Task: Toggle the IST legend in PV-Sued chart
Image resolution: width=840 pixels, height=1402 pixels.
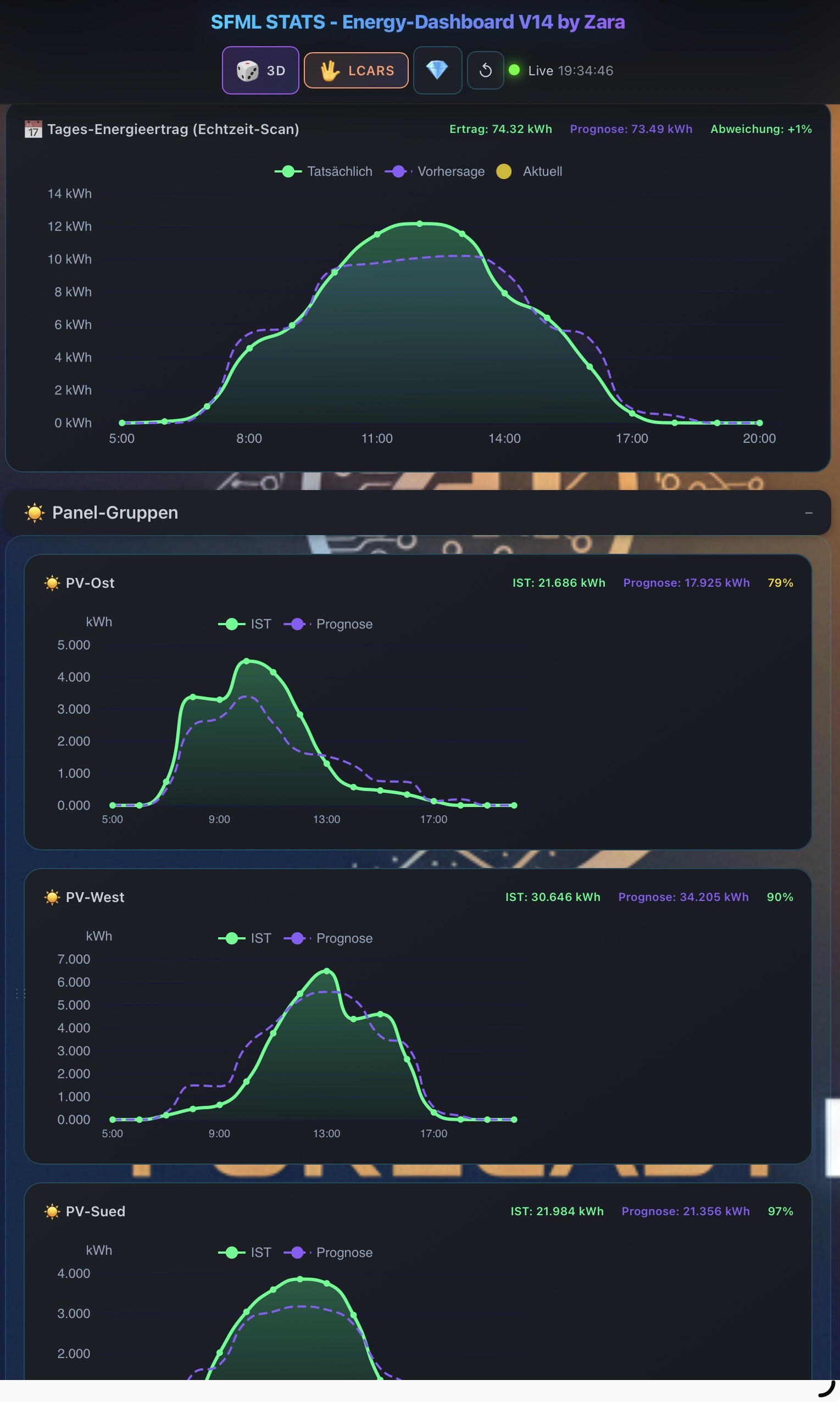Action: 244,1253
